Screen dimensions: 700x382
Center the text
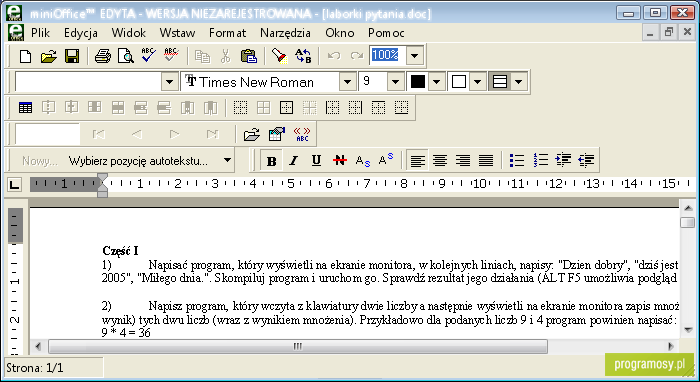[x=440, y=160]
